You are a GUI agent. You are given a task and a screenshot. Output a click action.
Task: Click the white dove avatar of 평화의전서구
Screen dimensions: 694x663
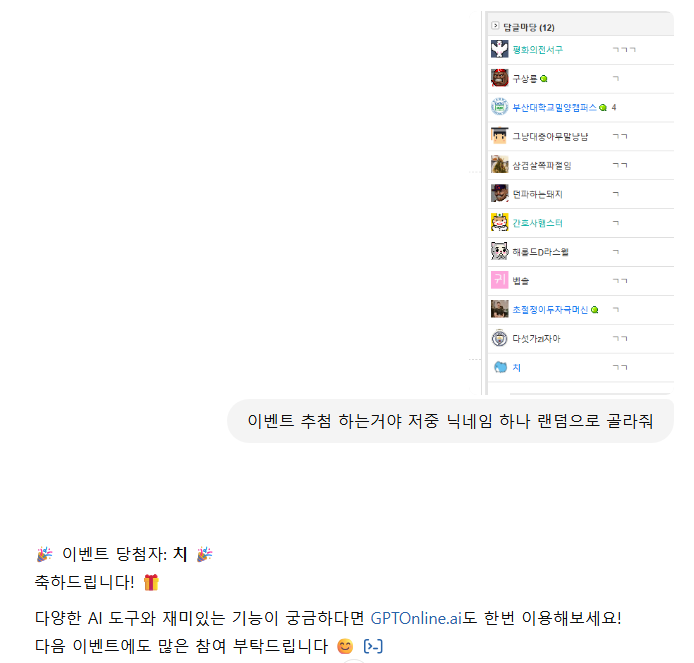pos(499,49)
